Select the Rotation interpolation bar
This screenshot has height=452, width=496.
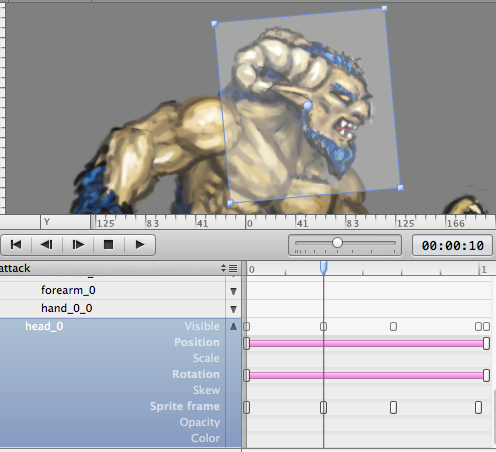(366, 375)
